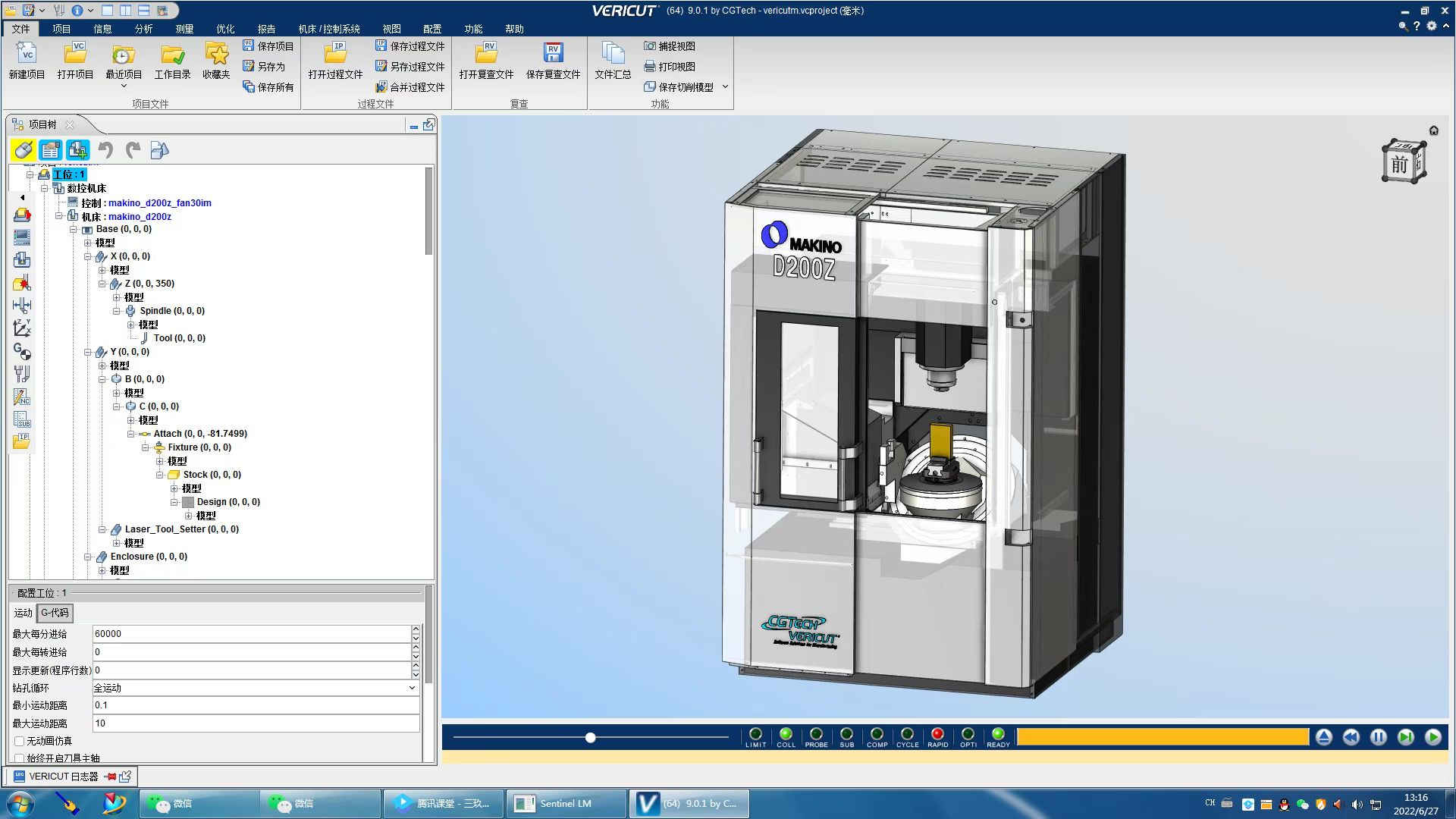Expand the Enclosure 模型 tree node
Image resolution: width=1456 pixels, height=819 pixels.
point(102,570)
